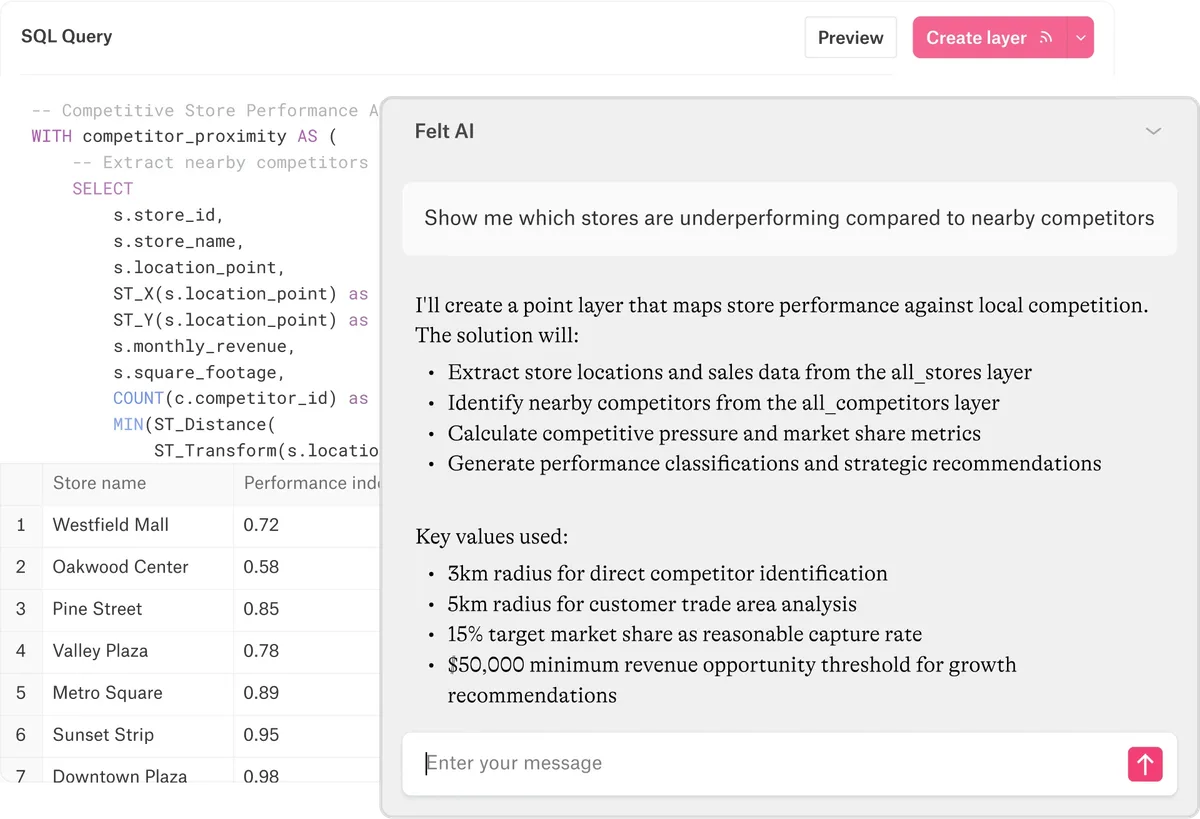Collapse the Felt AI panel chevron
Viewport: 1200px width, 819px height.
pyautogui.click(x=1153, y=131)
